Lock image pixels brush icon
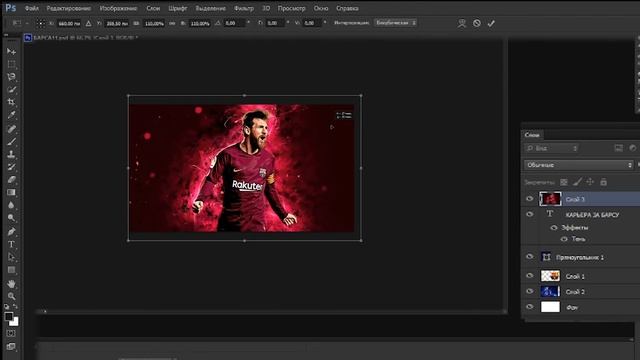 coord(577,182)
